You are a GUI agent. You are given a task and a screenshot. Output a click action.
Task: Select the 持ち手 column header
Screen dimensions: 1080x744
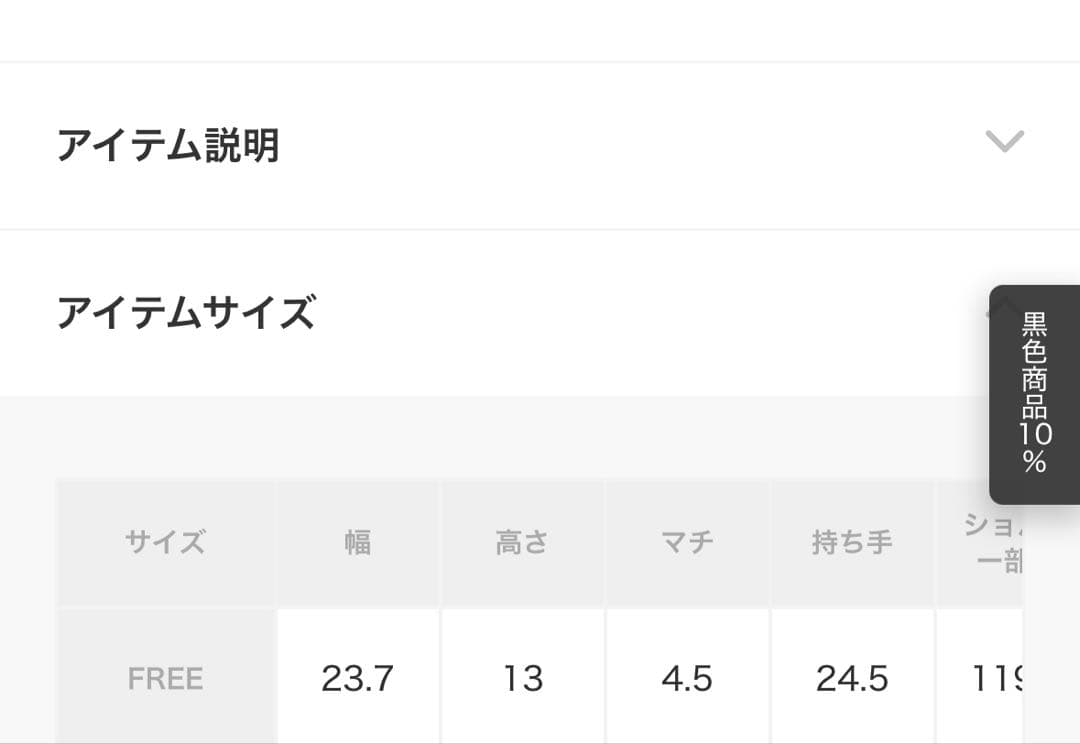852,542
